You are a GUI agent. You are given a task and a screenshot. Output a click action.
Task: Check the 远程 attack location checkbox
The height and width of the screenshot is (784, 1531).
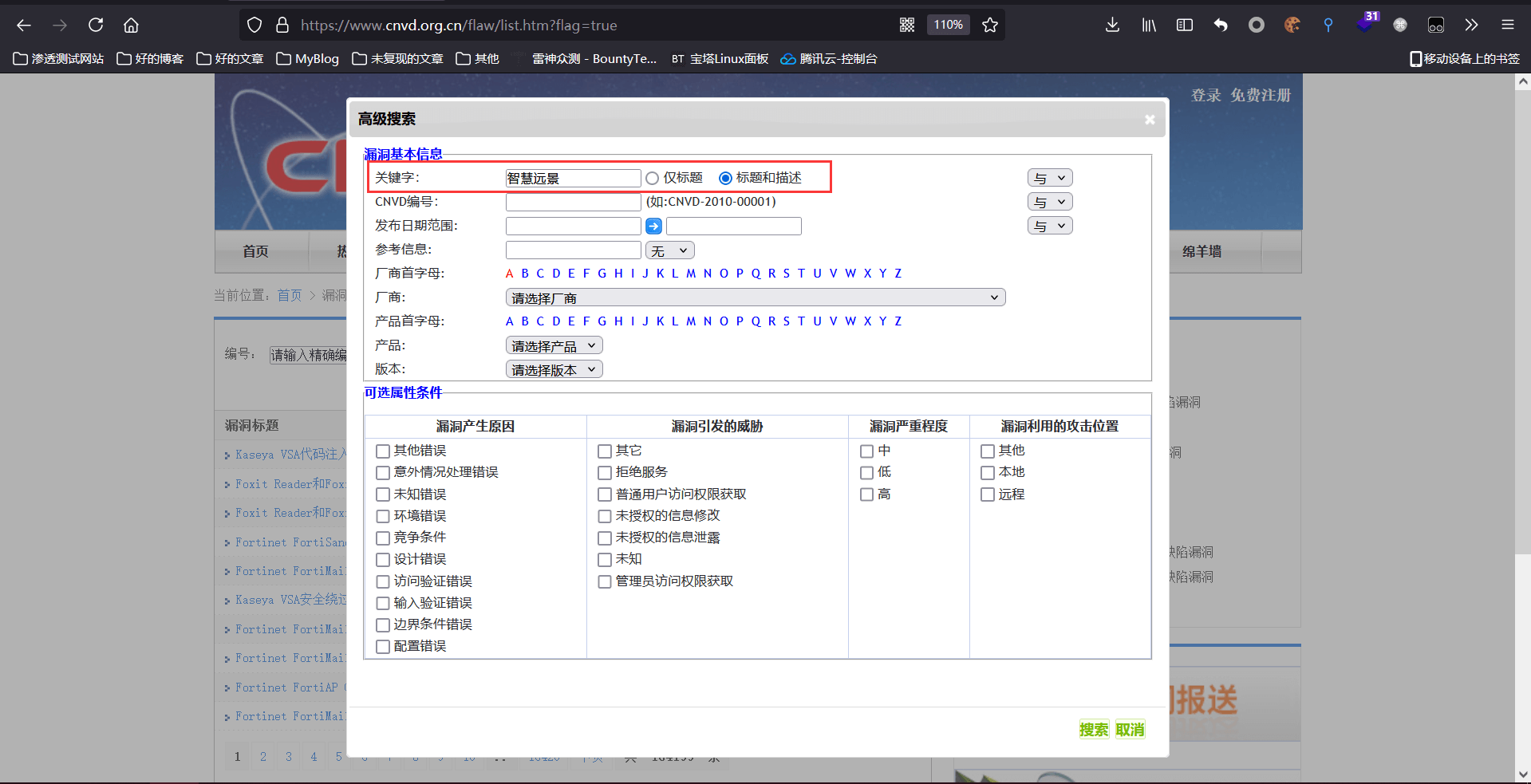click(x=988, y=494)
